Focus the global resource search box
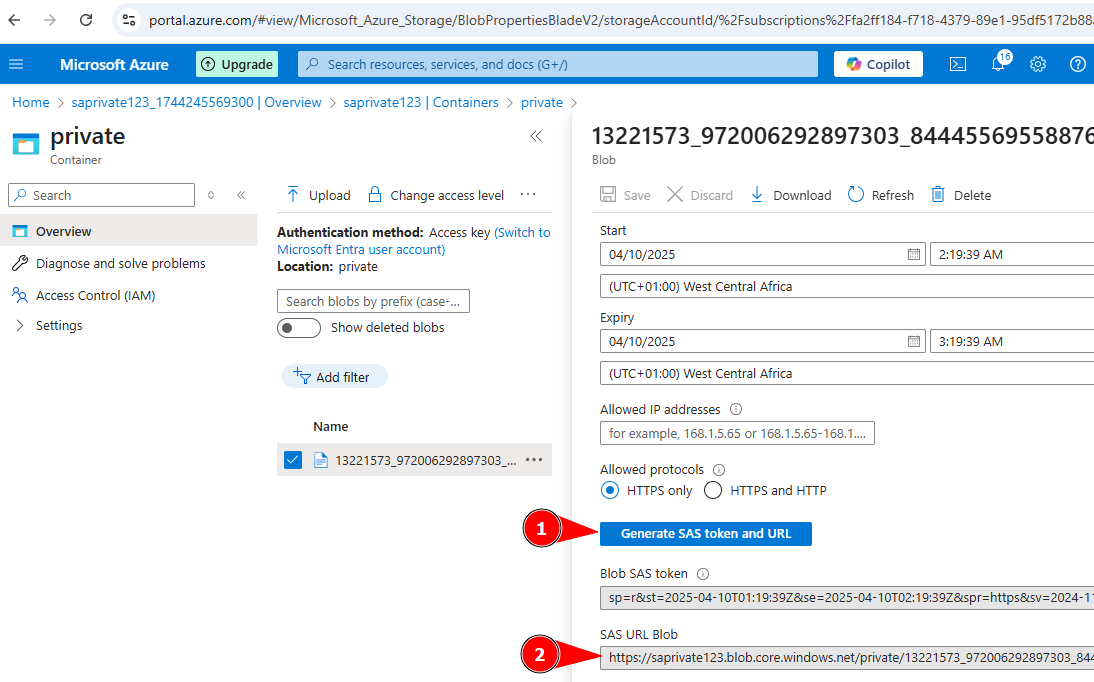The image size is (1094, 682). [558, 64]
